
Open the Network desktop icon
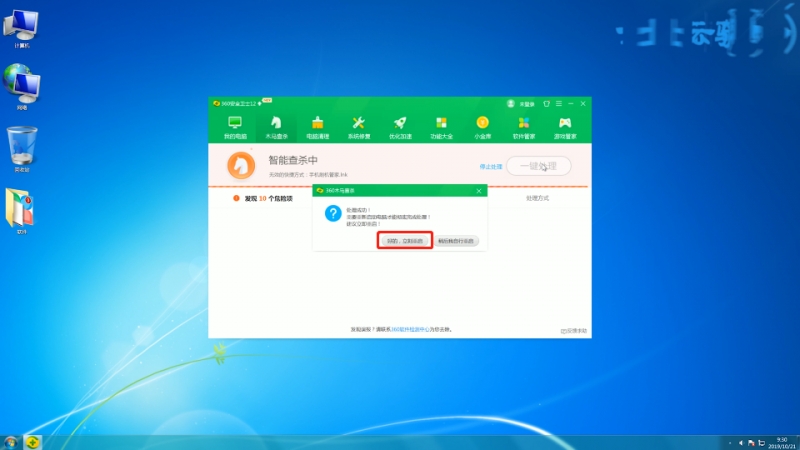[21, 87]
